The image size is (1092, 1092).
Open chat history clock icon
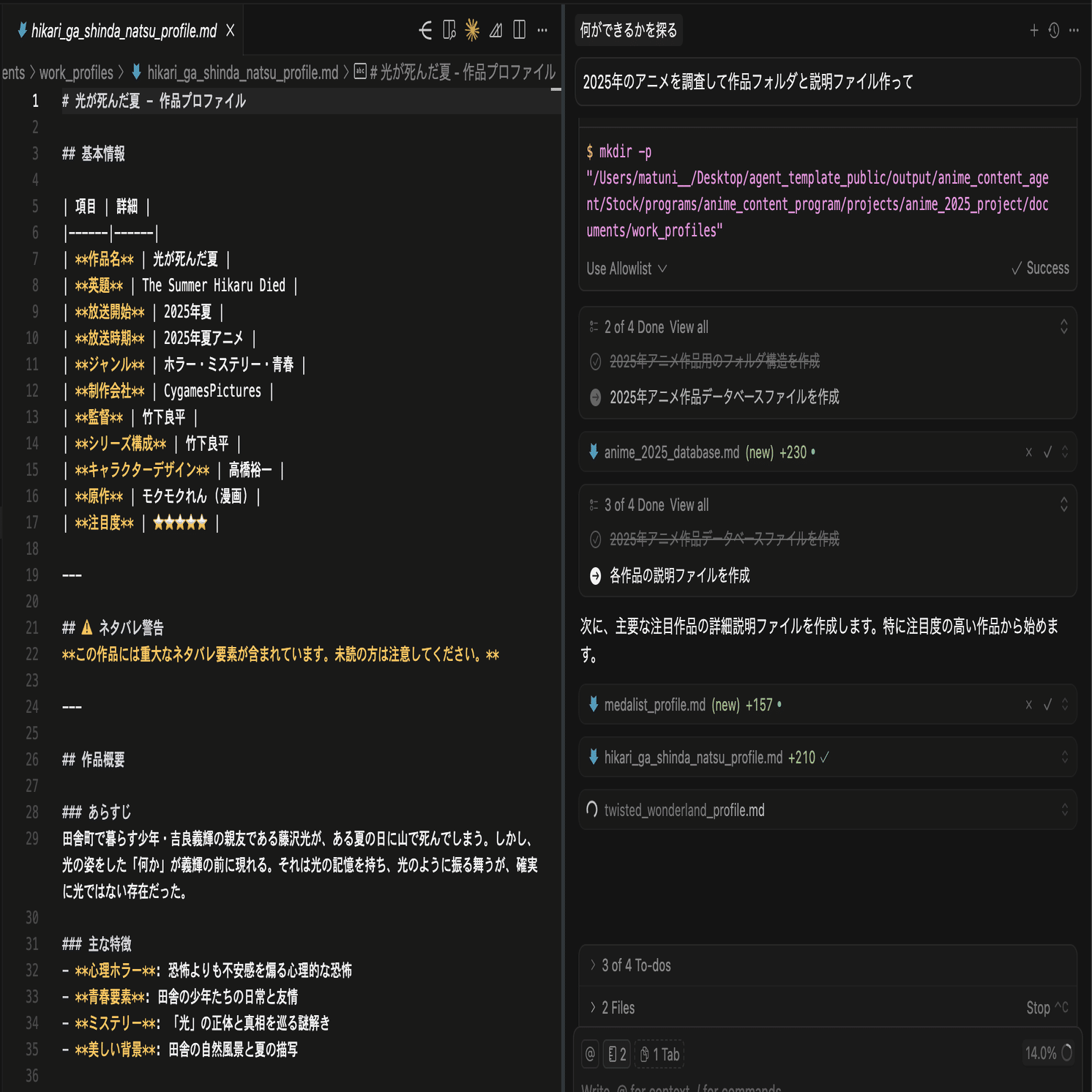(x=1054, y=31)
